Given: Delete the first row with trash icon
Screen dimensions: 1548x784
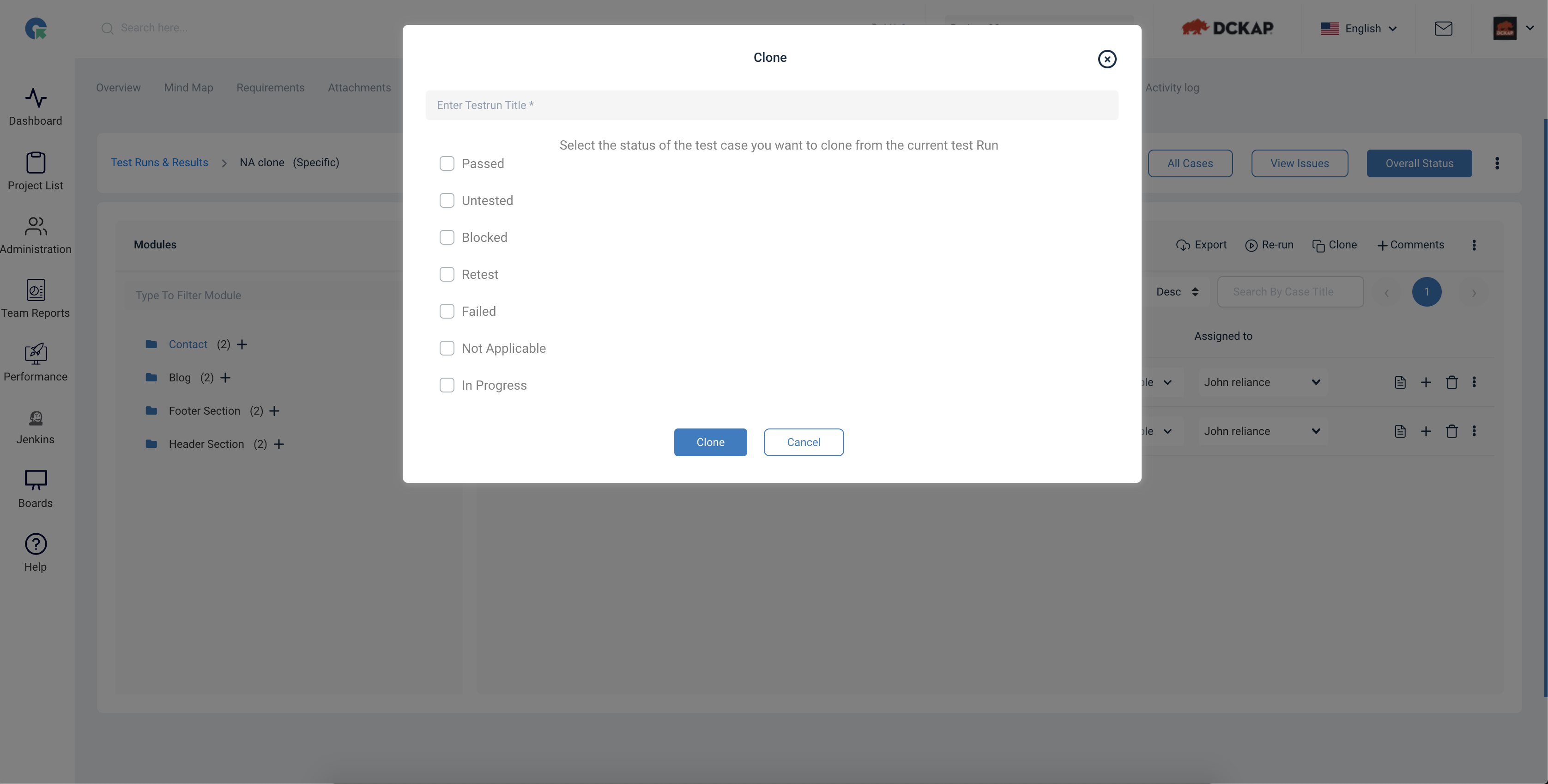Looking at the screenshot, I should pyautogui.click(x=1451, y=382).
